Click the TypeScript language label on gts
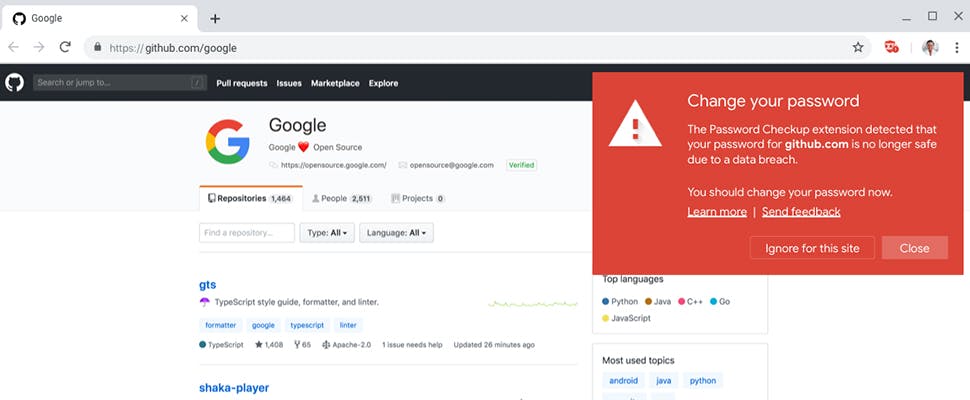This screenshot has width=970, height=400. [x=221, y=345]
